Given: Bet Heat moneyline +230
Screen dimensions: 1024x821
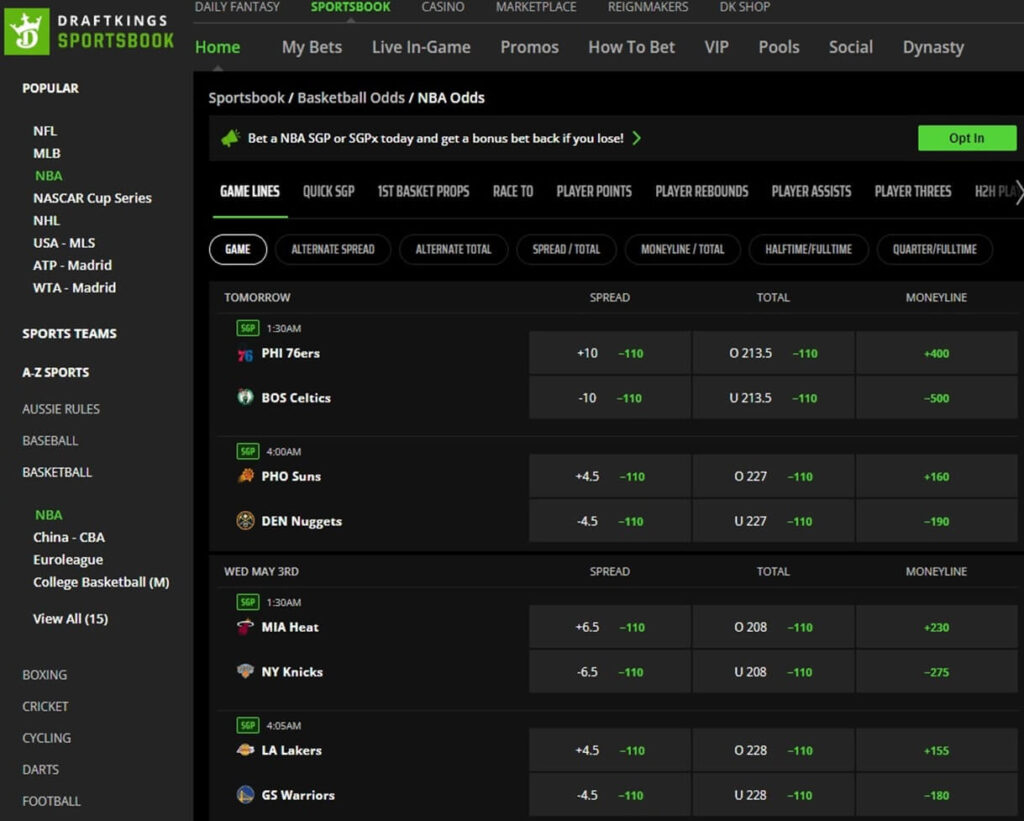Looking at the screenshot, I should pos(936,627).
